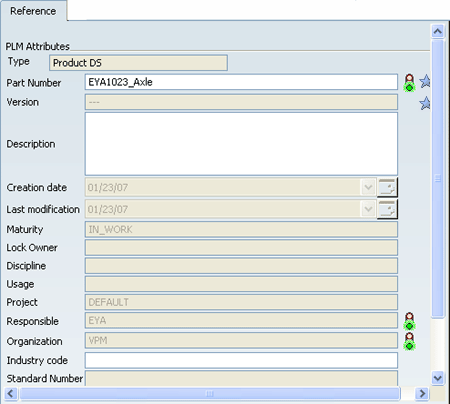Click the star icon next to Part Number
Viewport: 450px width, 404px height.
[x=425, y=81]
